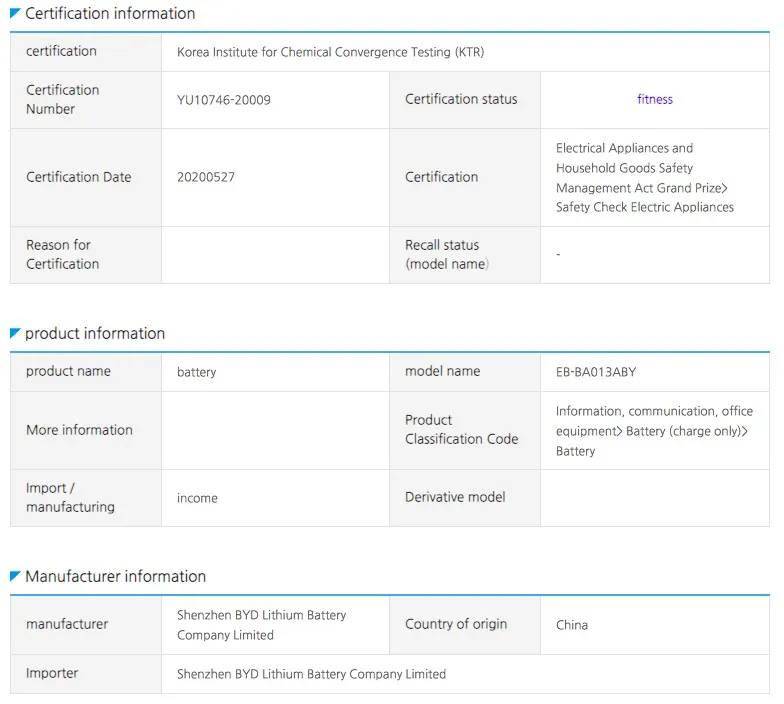This screenshot has height=704, width=784.
Task: Click the Importer company name value
Action: 311,674
